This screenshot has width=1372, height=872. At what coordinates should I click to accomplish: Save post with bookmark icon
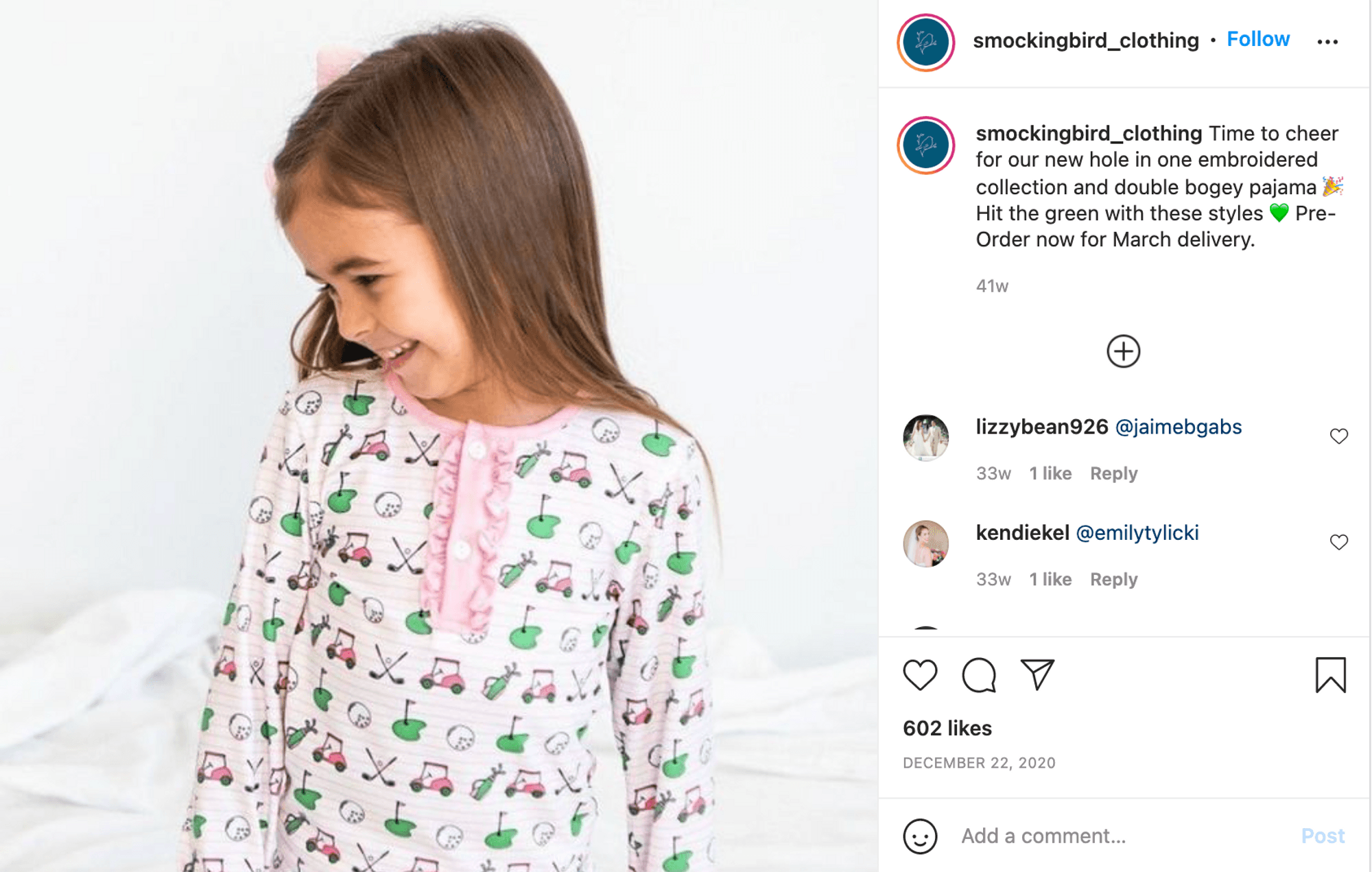coord(1330,675)
